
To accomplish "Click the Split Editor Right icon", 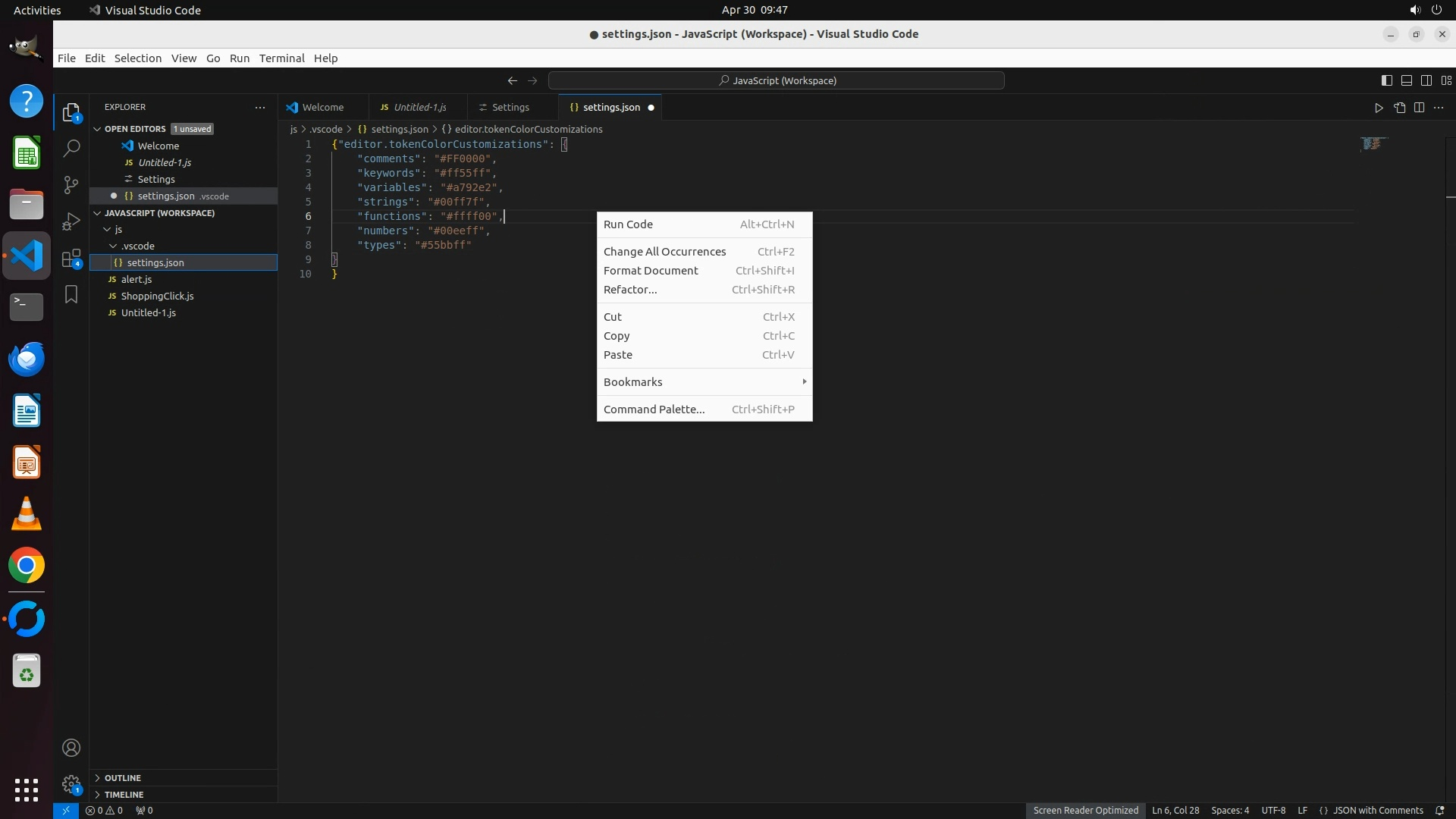I will (x=1419, y=108).
